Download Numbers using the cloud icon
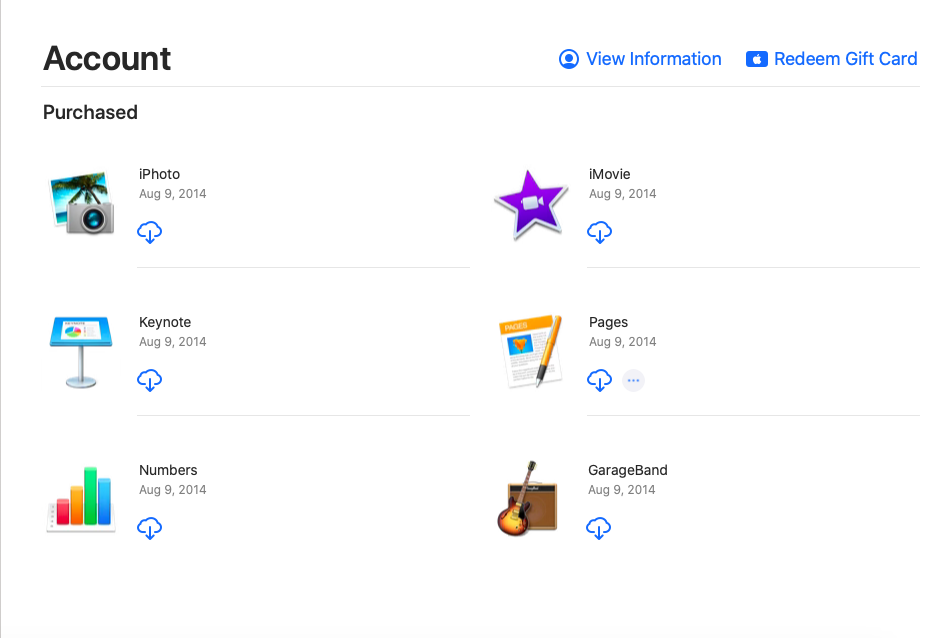 click(x=150, y=528)
